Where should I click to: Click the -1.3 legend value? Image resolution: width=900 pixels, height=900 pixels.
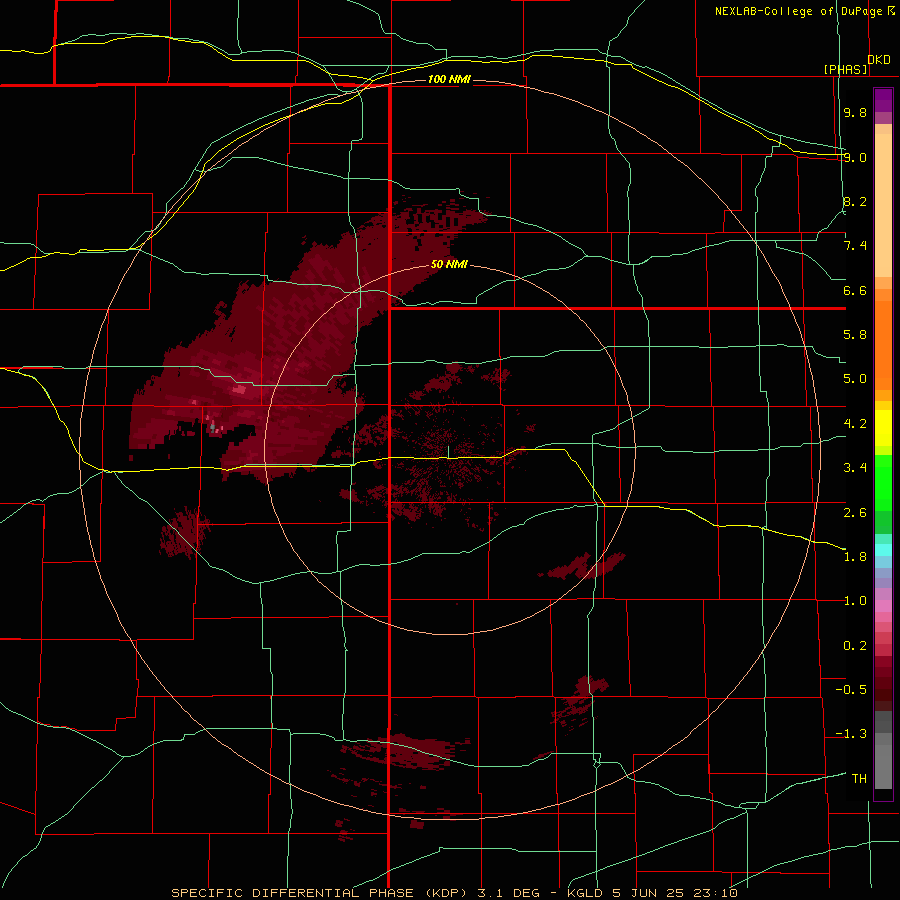(x=851, y=734)
